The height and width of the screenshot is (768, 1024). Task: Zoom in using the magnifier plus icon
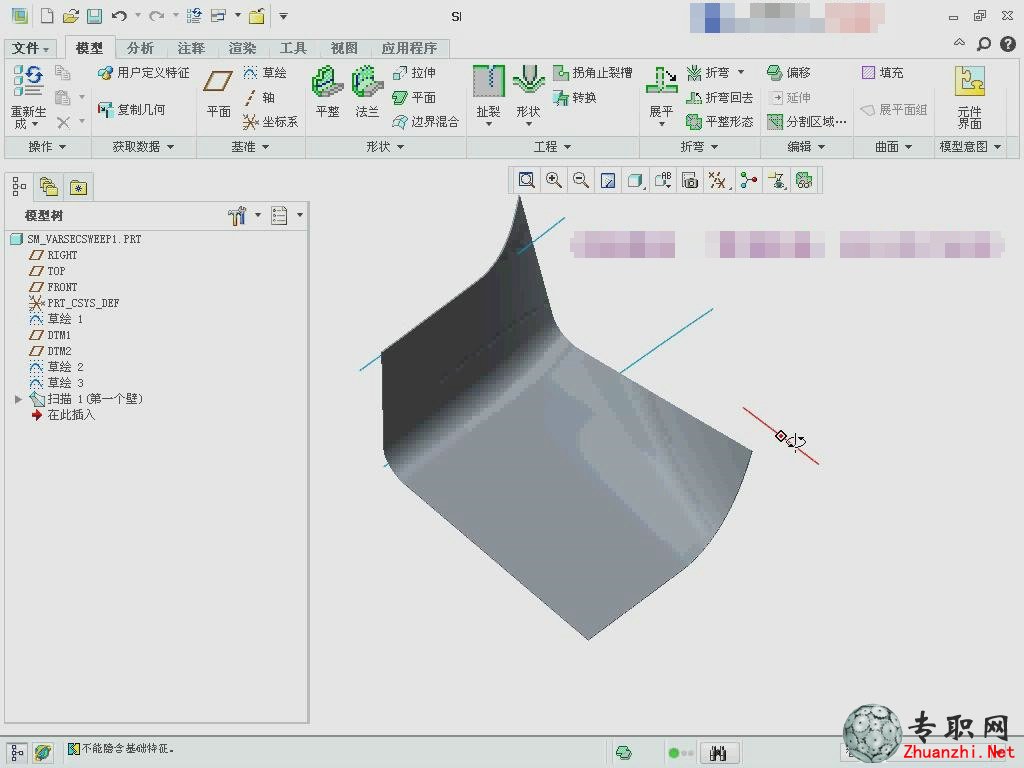pos(554,180)
